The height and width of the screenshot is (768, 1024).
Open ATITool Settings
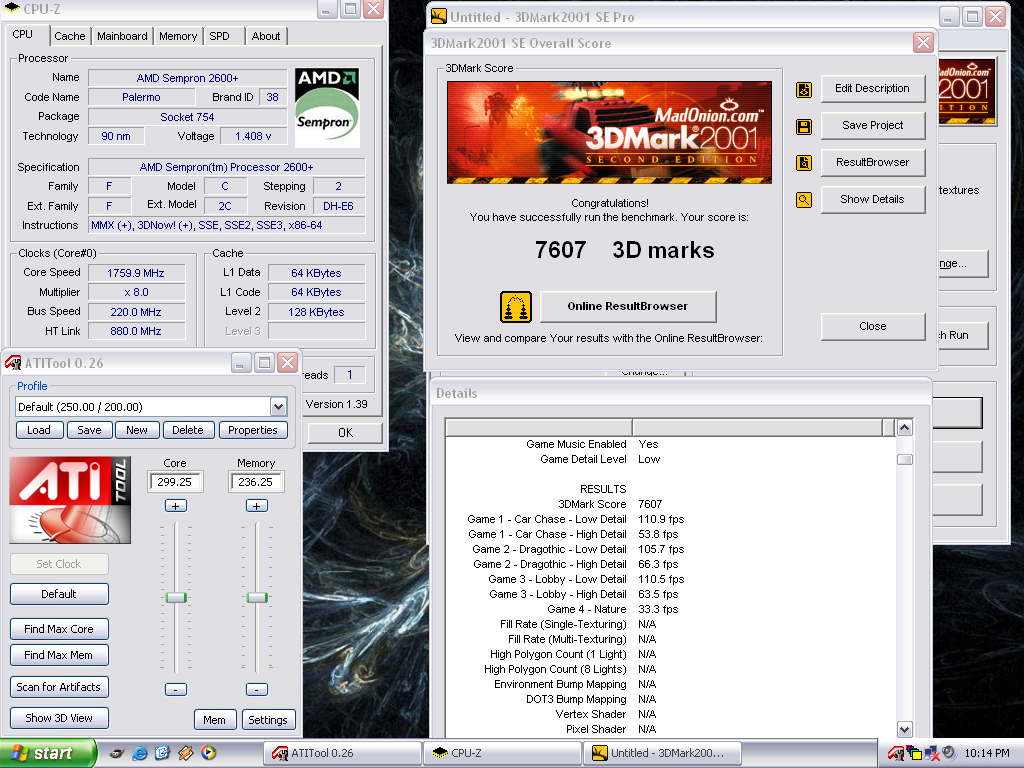[x=268, y=720]
